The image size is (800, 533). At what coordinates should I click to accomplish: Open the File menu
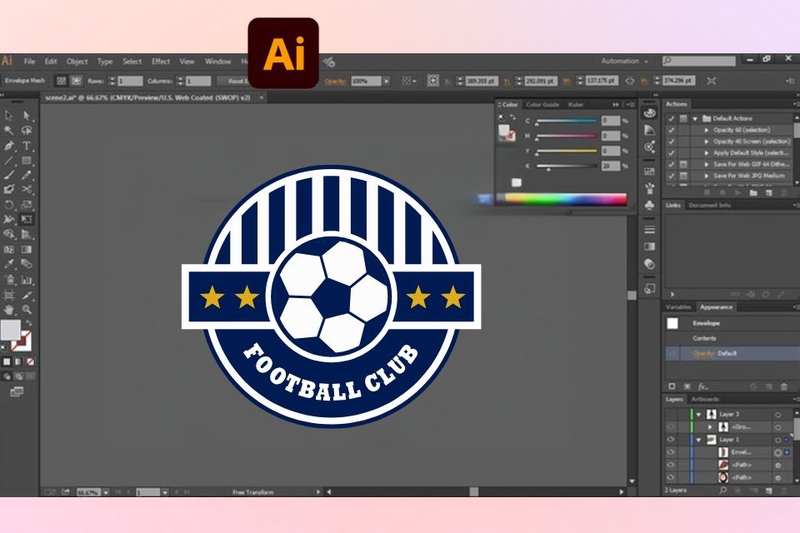pos(29,62)
